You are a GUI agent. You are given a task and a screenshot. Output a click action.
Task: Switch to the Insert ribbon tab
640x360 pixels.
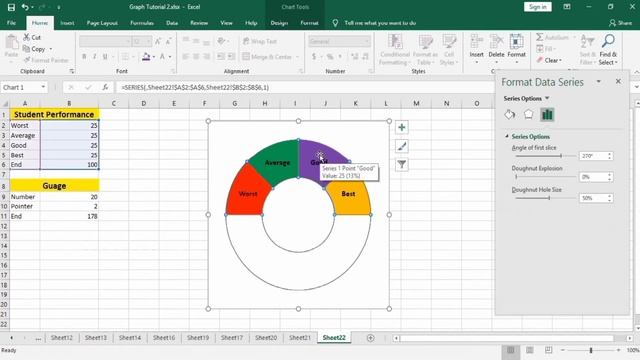[x=67, y=23]
